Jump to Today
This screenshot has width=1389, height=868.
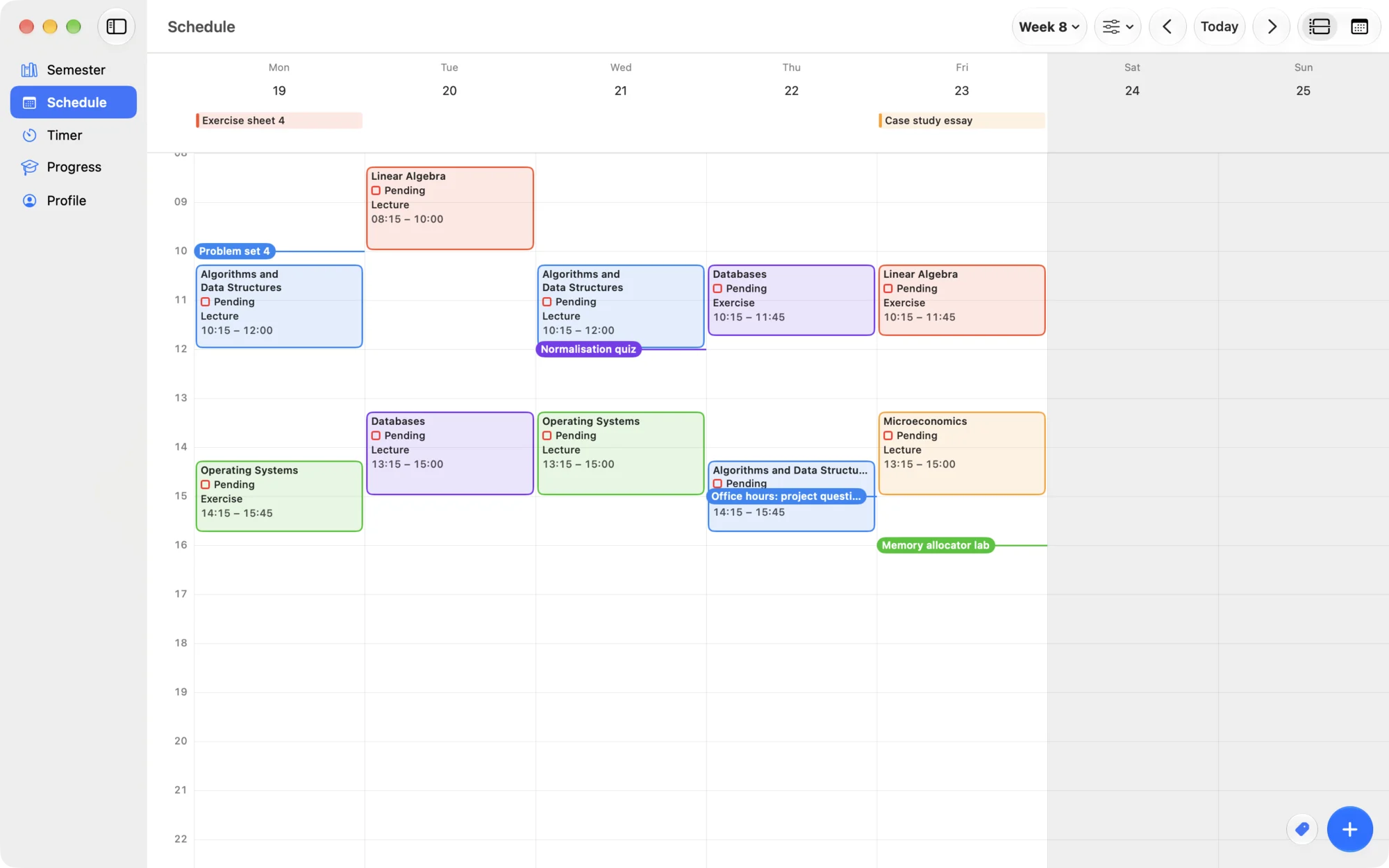click(1220, 27)
